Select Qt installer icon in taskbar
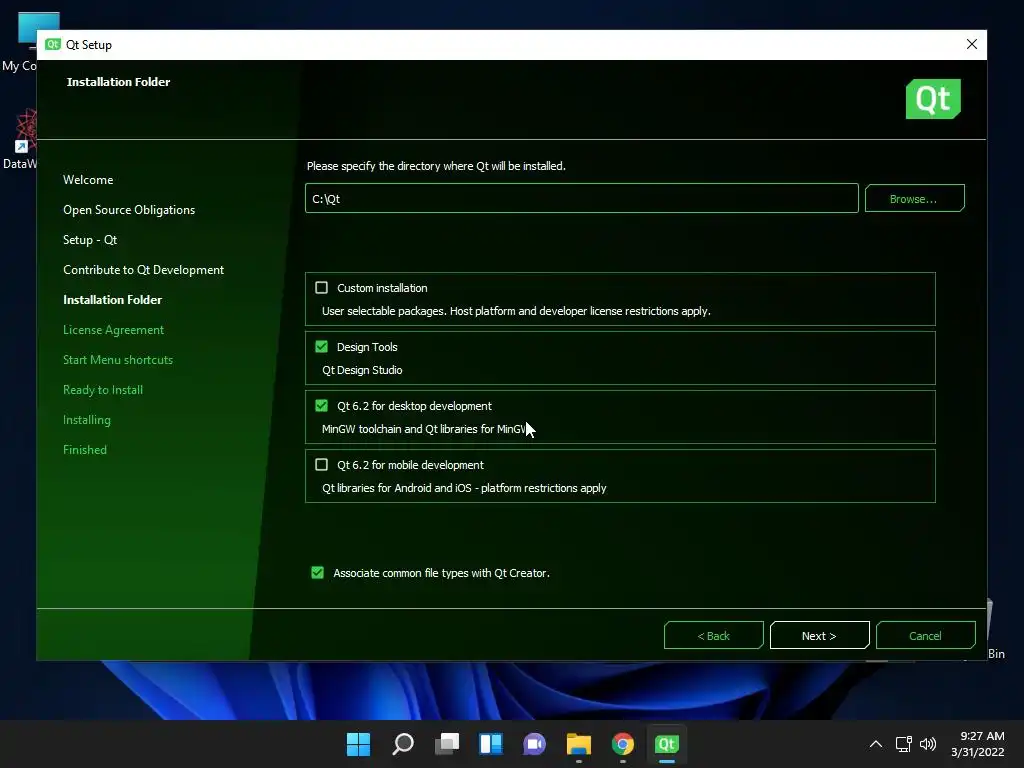 click(x=666, y=744)
